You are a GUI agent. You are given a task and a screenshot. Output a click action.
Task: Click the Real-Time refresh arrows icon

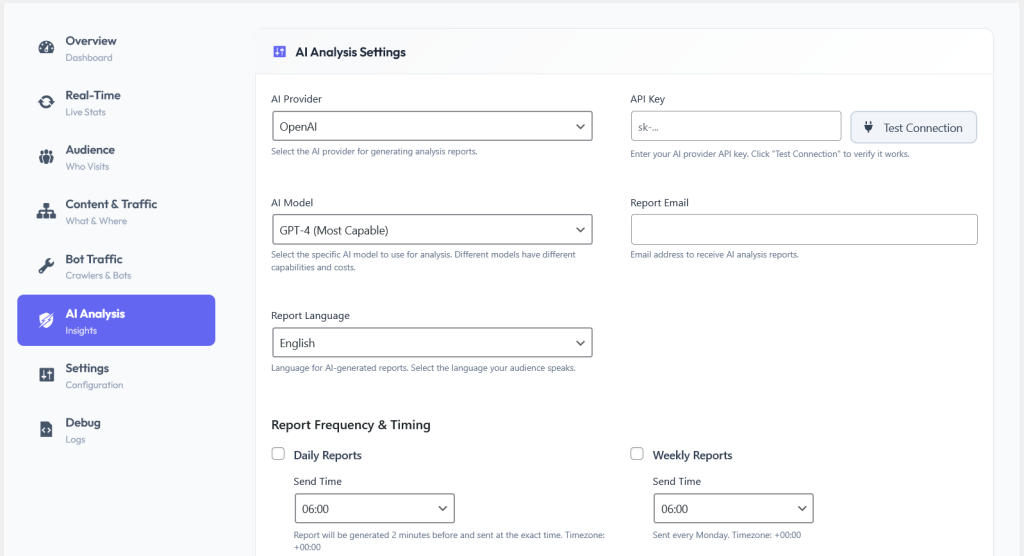46,102
